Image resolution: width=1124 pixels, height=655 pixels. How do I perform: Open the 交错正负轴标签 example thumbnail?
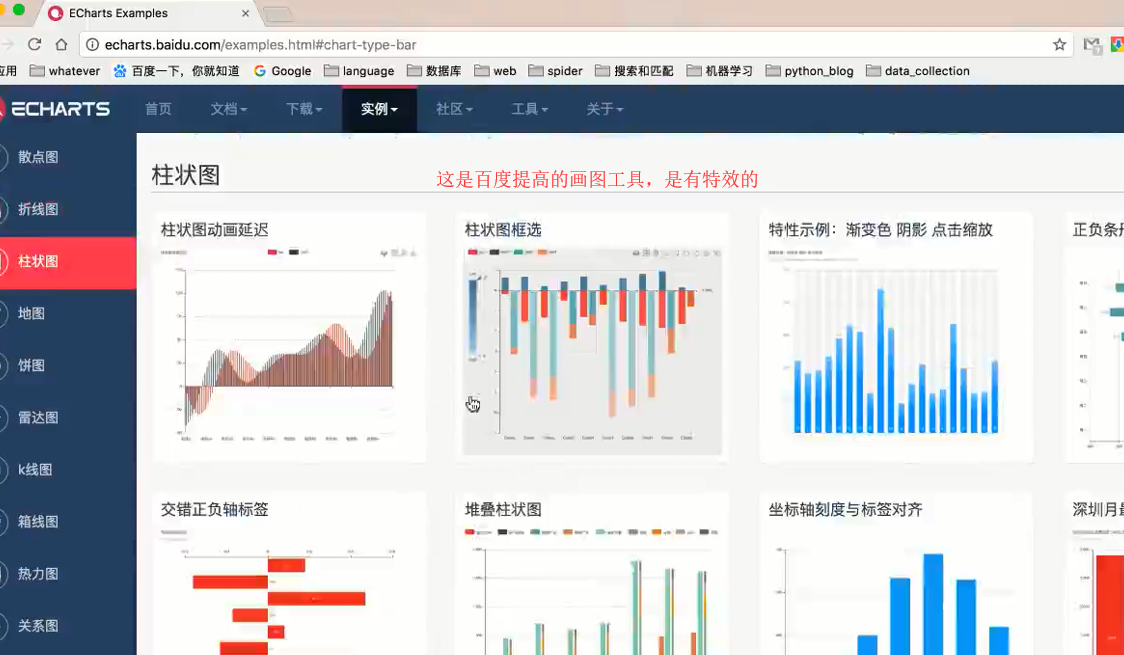pyautogui.click(x=290, y=591)
